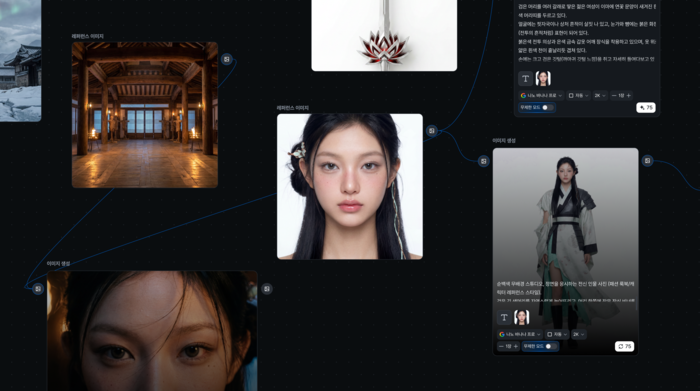Toggle 무제한 모드 in the text prompt node

[x=547, y=108]
